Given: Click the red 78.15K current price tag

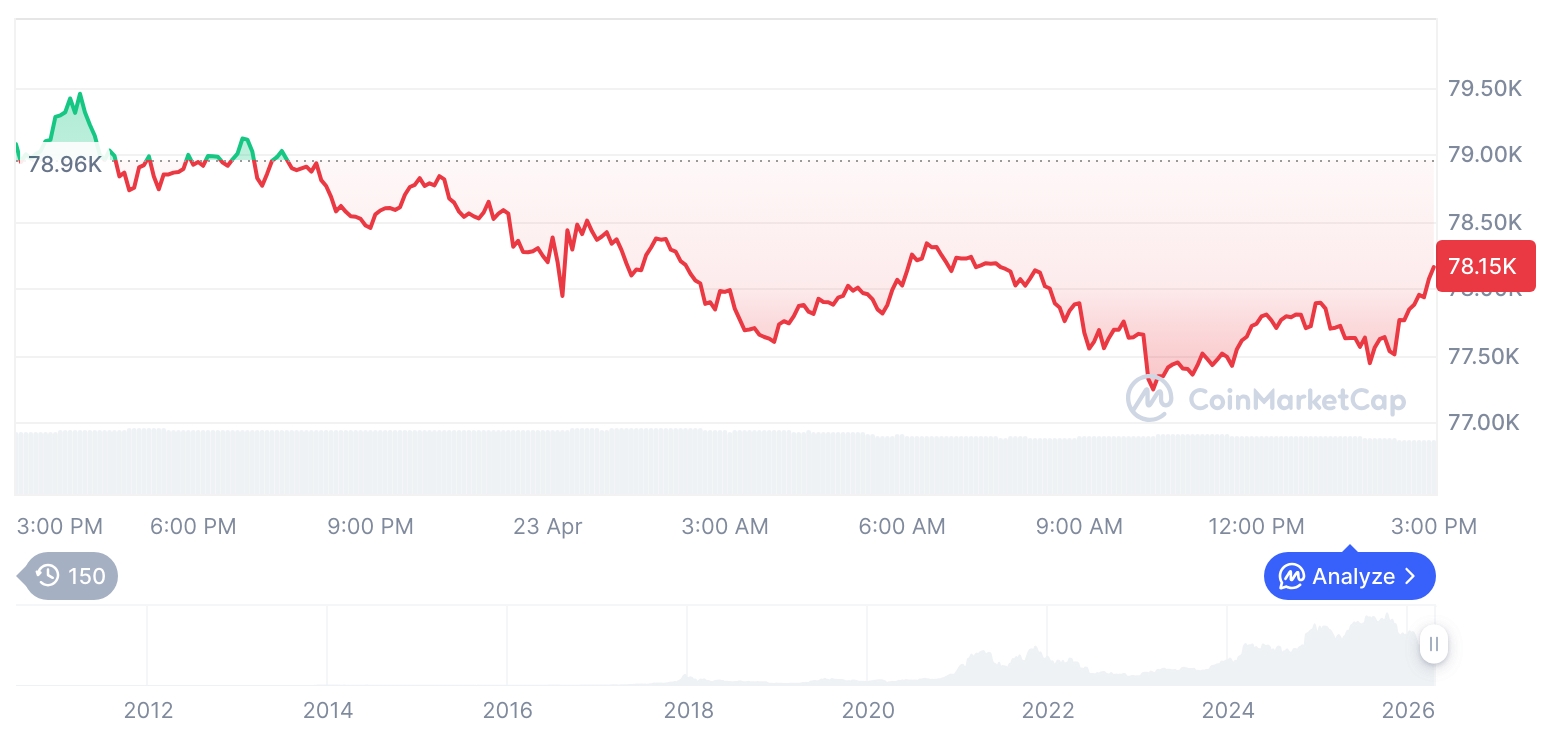Looking at the screenshot, I should [1484, 266].
